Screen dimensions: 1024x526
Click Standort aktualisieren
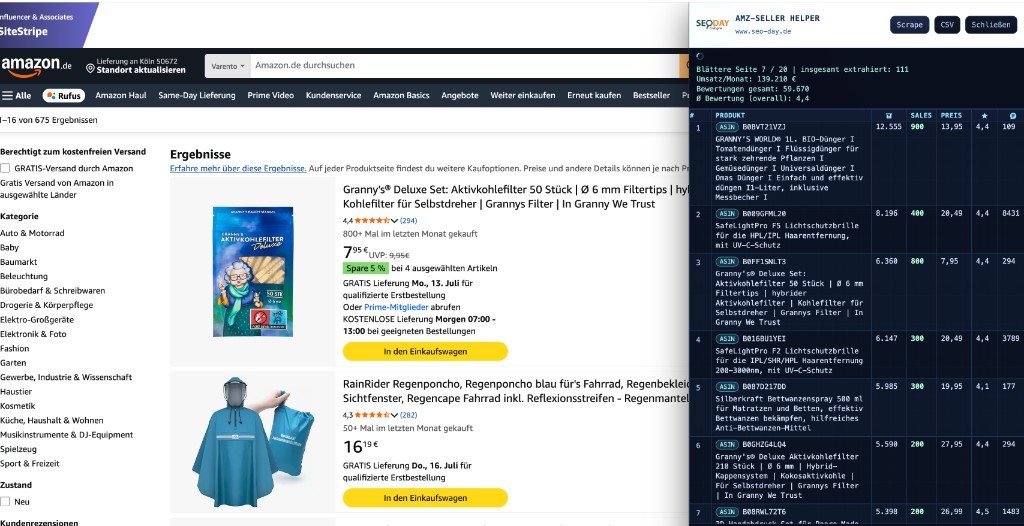[x=141, y=71]
